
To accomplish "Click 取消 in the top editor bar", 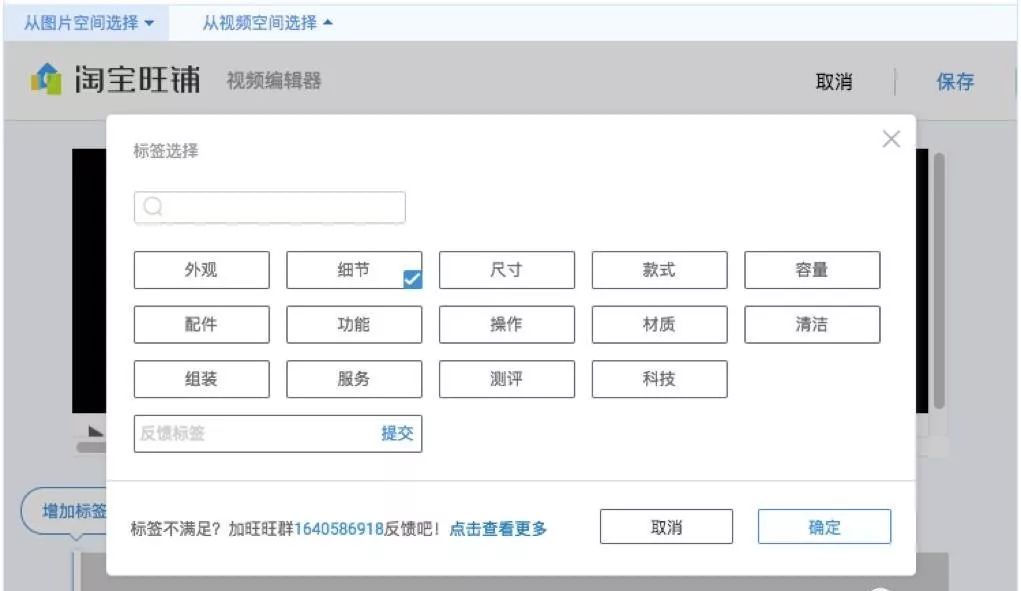I will click(836, 81).
